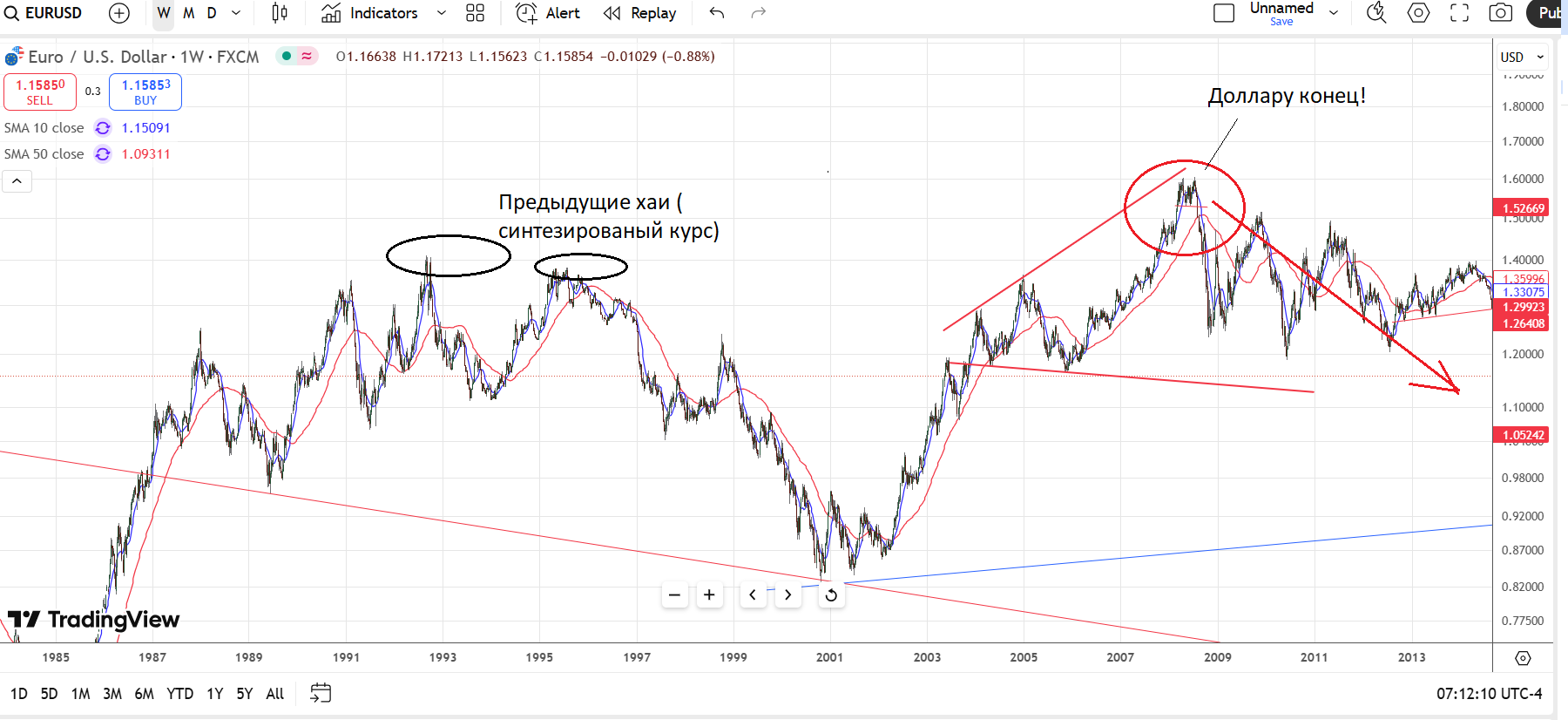This screenshot has width=1568, height=720.
Task: Click the add symbol plus icon
Action: click(119, 13)
